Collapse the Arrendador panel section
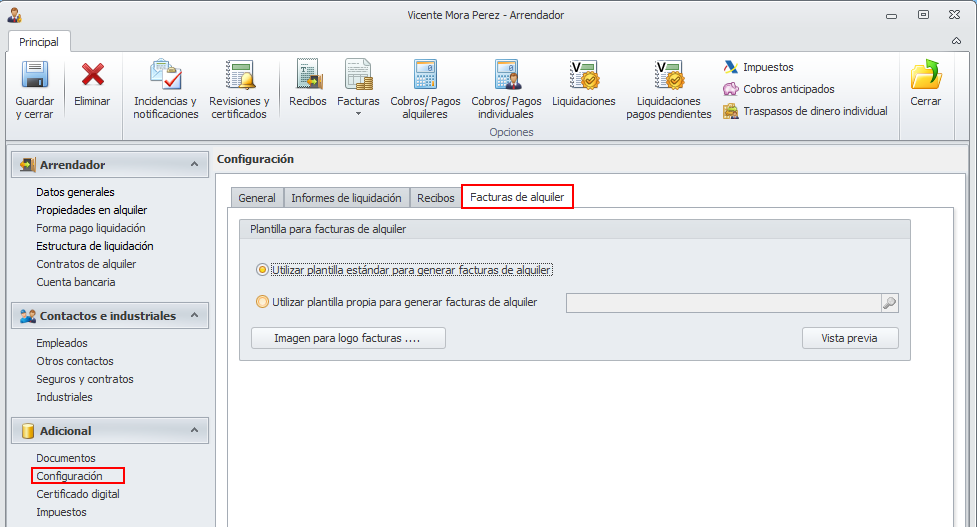Image resolution: width=977 pixels, height=527 pixels. [x=194, y=164]
